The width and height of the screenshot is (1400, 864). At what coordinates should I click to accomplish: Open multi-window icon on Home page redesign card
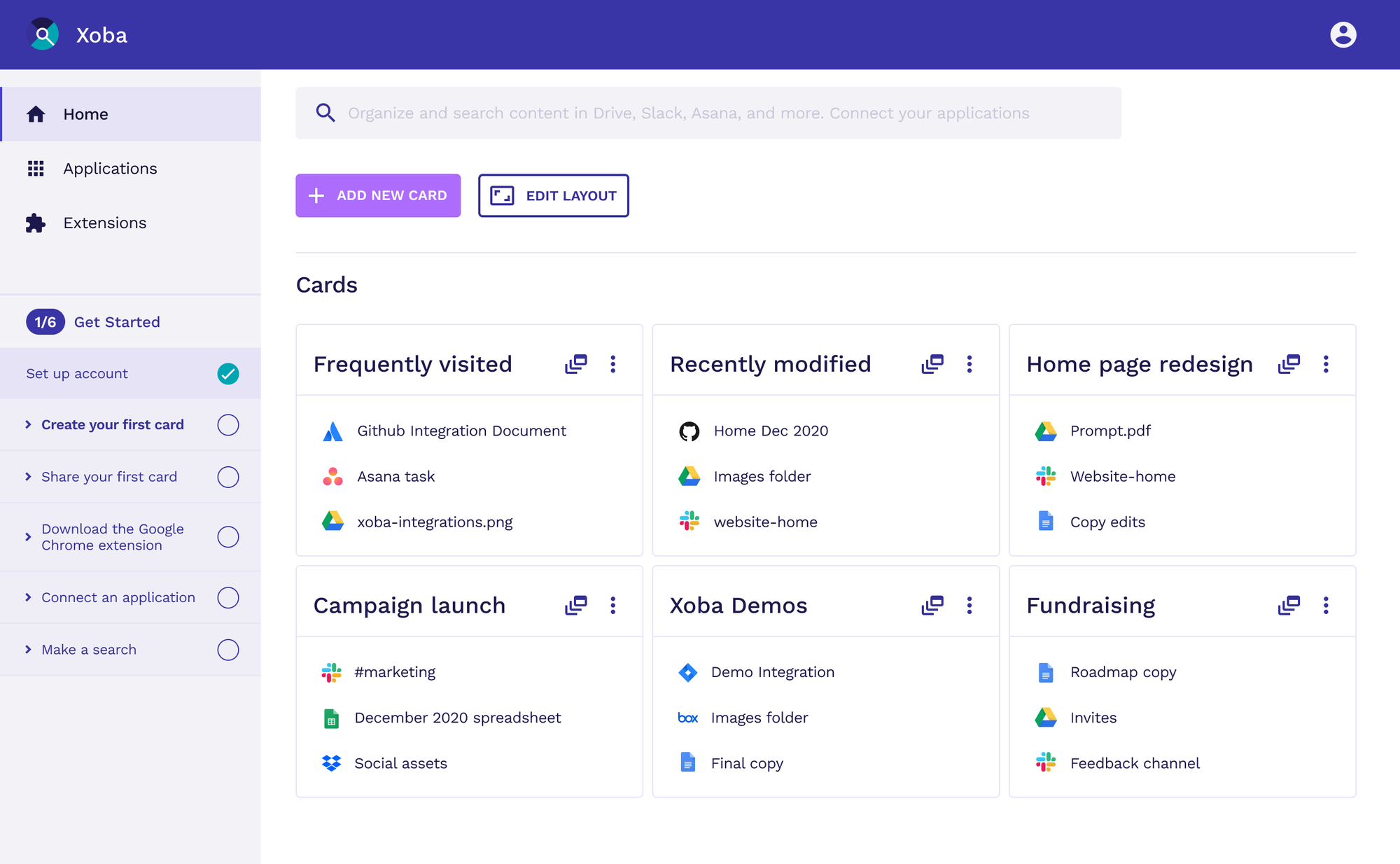(1289, 363)
